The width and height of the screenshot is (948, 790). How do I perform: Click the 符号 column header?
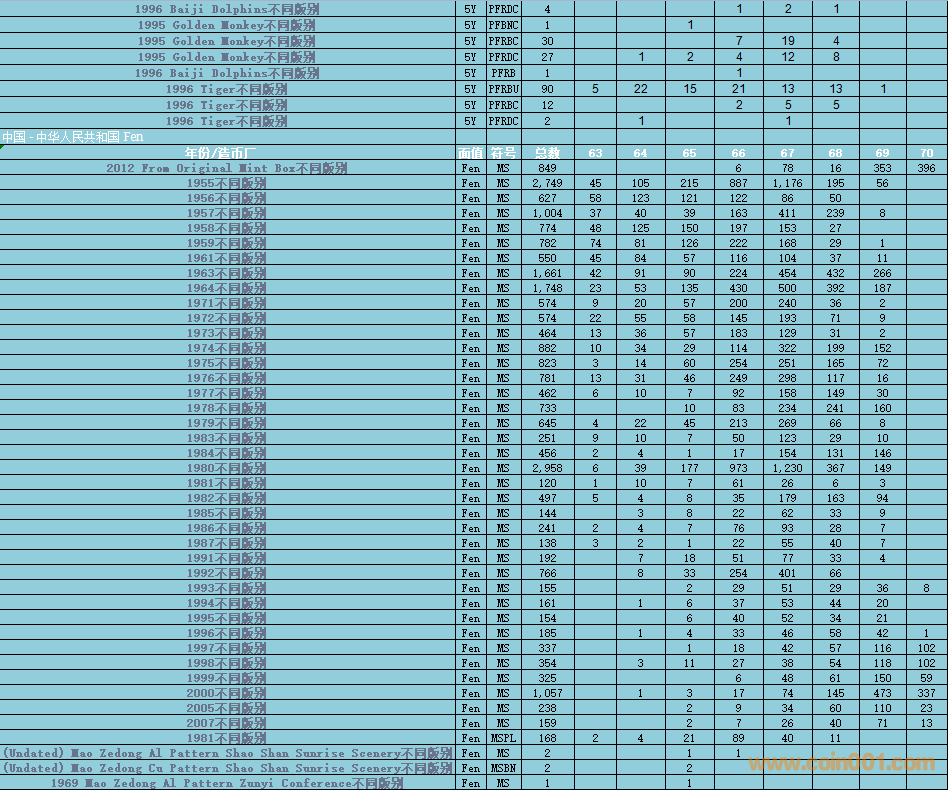503,153
